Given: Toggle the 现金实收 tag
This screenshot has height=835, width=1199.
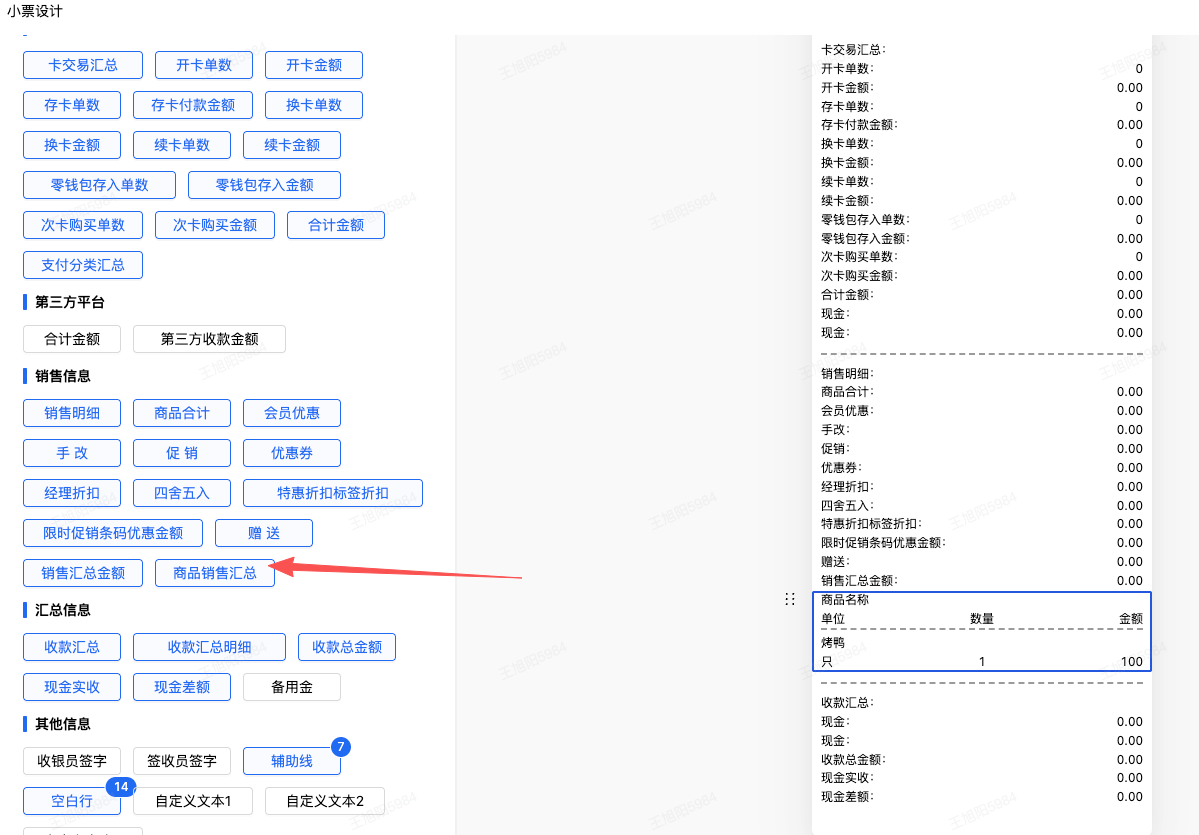Looking at the screenshot, I should 72,687.
